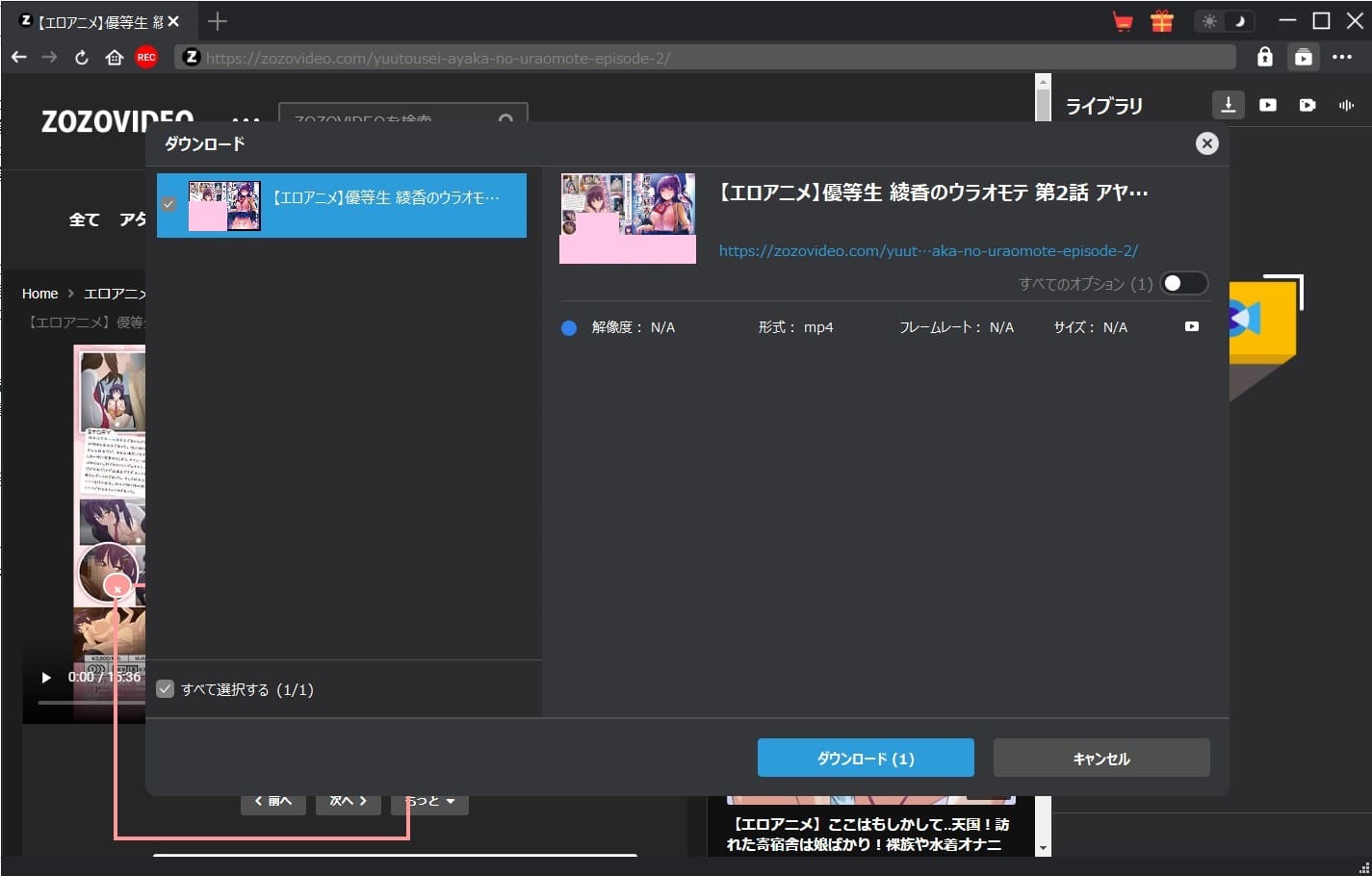
Task: Go back using the browser back arrow
Action: 18,58
